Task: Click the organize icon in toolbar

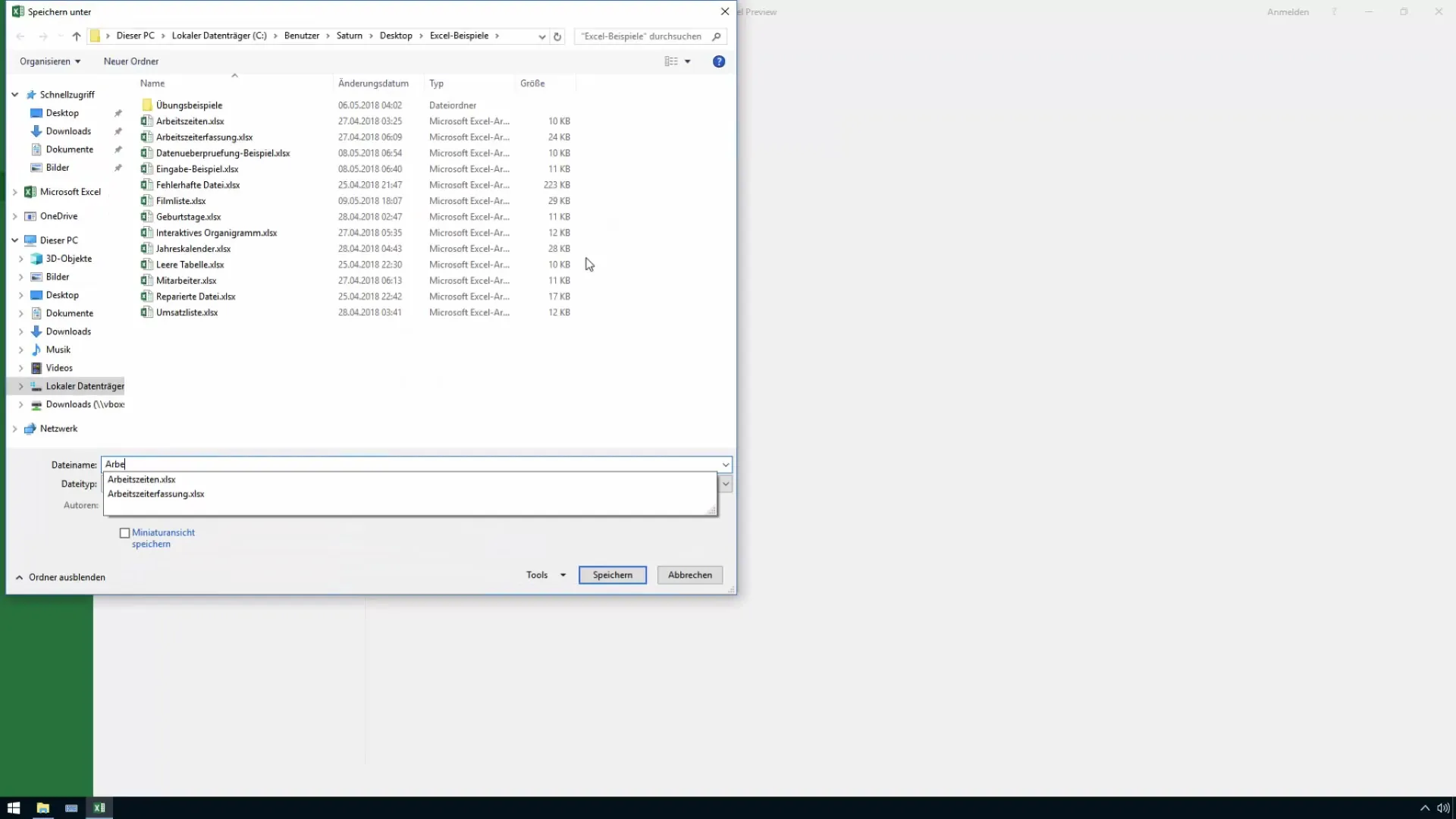Action: (50, 61)
